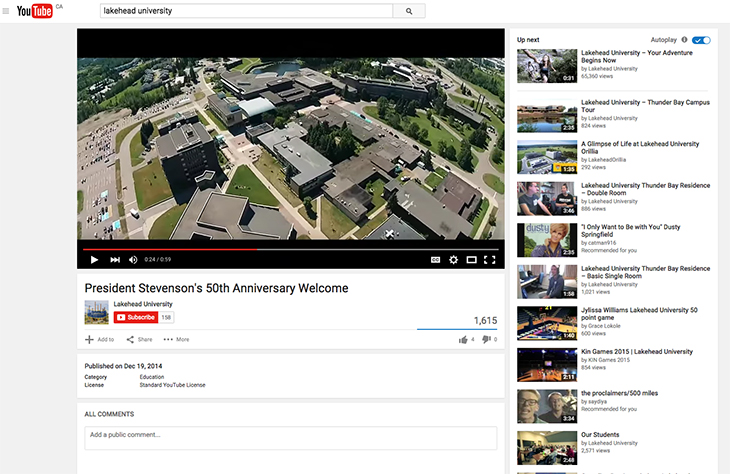Open Jylissa Williams 50 point game video
730x474 pixels.
[639, 313]
